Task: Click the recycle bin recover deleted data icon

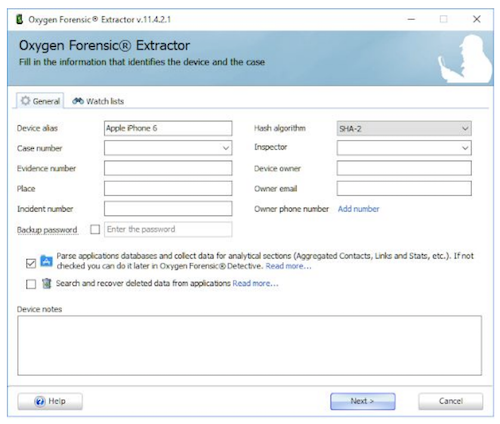Action: coord(47,283)
